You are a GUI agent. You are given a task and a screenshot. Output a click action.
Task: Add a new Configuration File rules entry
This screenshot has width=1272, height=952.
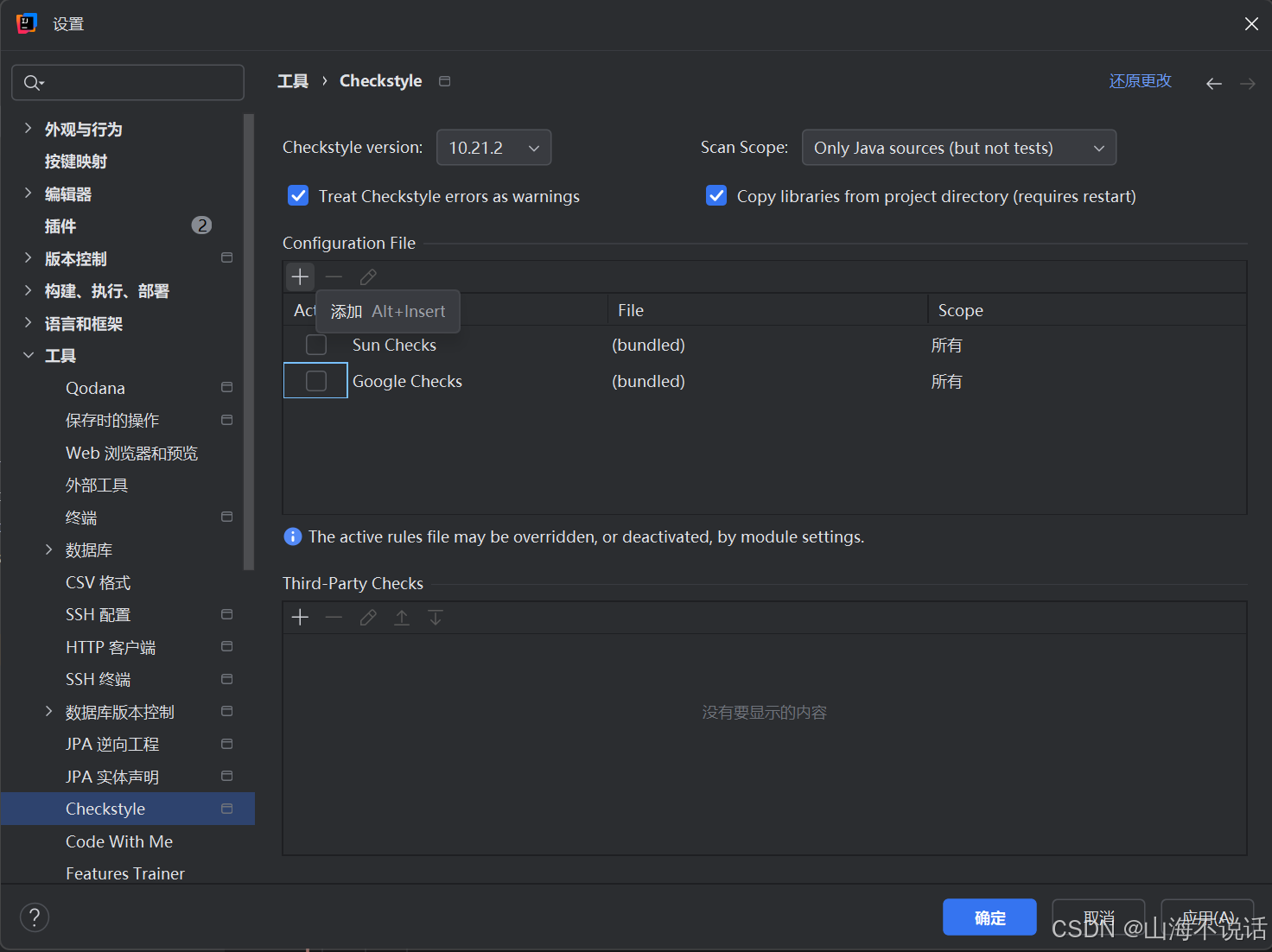coord(300,276)
